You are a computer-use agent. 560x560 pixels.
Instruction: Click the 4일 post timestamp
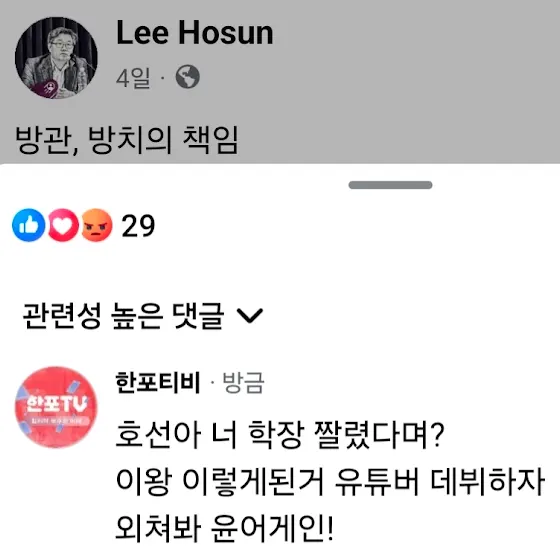click(133, 78)
